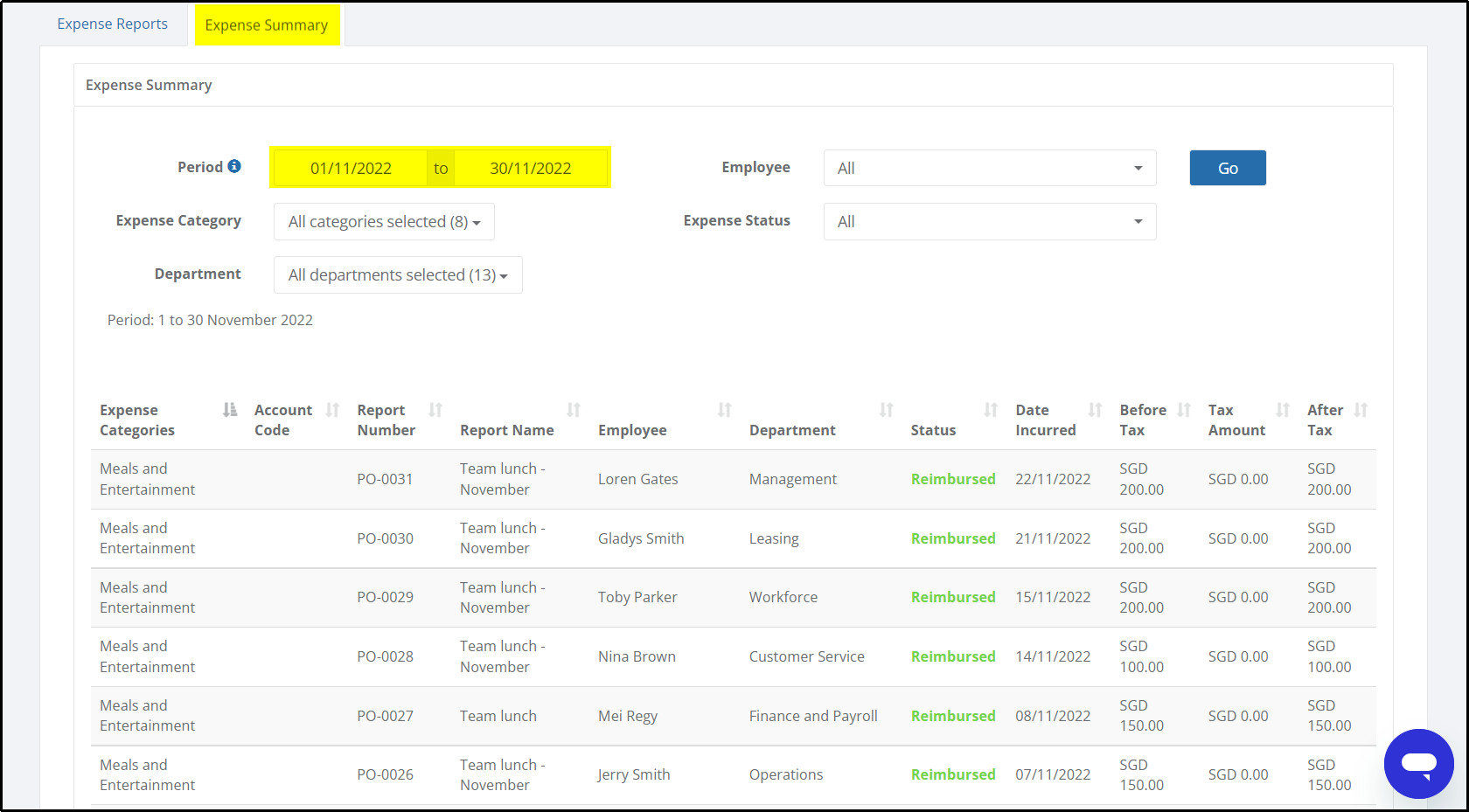Image resolution: width=1469 pixels, height=812 pixels.
Task: Sort by Status column icon
Action: 991,410
